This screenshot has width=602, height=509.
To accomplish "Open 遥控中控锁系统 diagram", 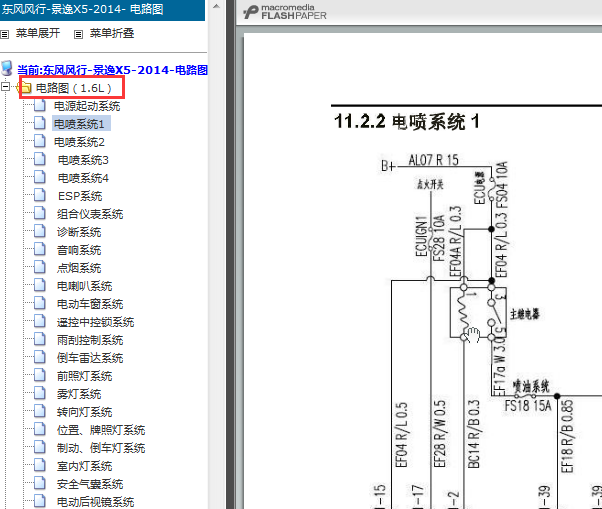I will 95,322.
